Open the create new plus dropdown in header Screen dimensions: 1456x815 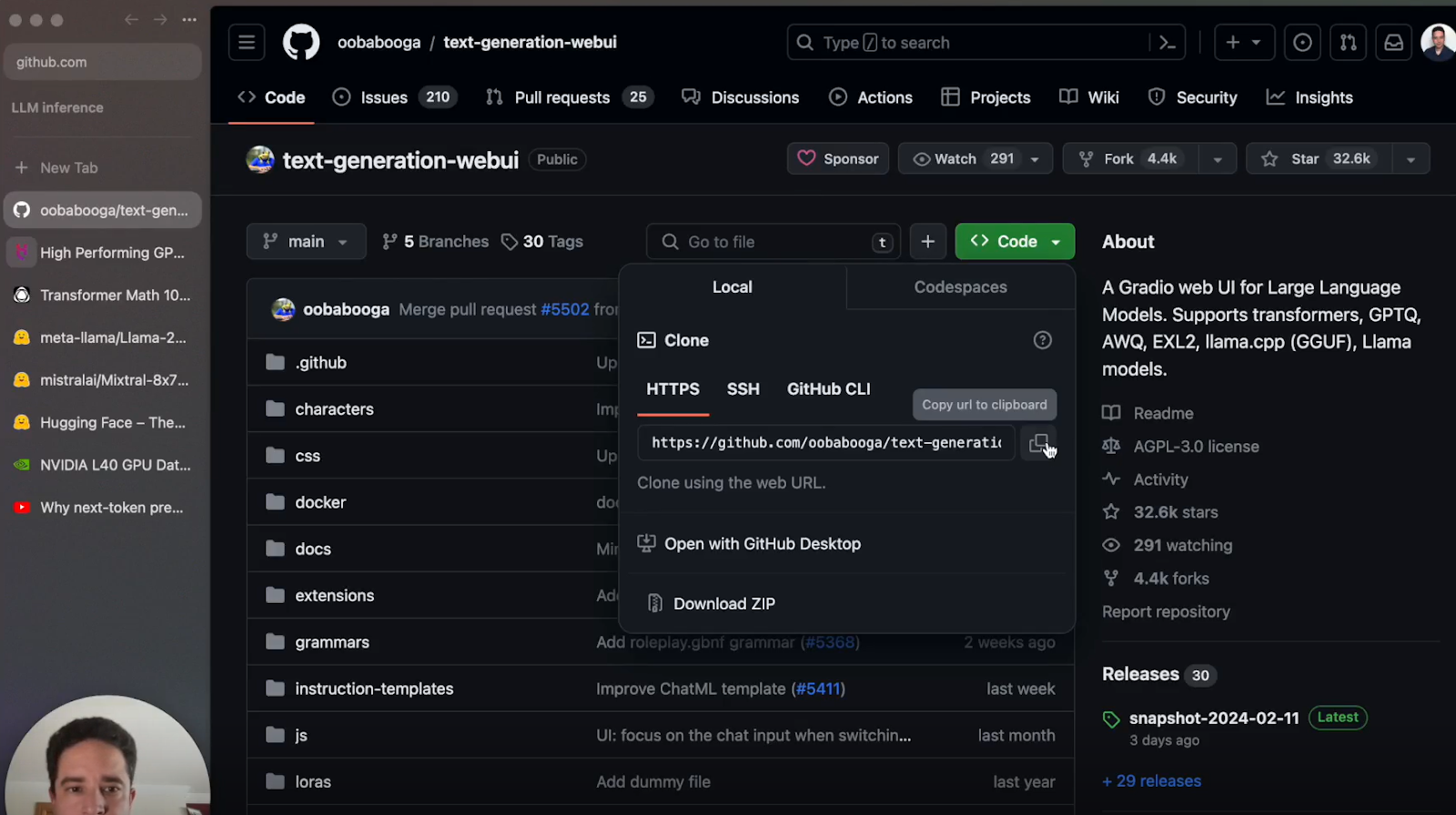[1244, 43]
